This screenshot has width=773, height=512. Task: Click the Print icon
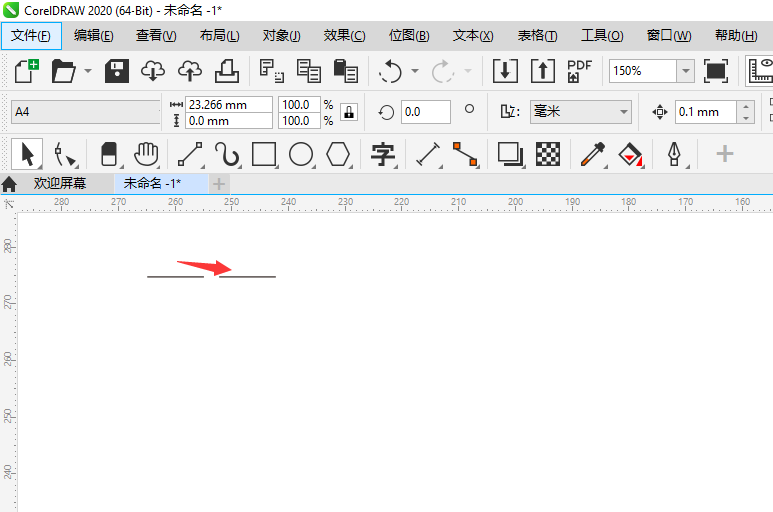pyautogui.click(x=227, y=71)
